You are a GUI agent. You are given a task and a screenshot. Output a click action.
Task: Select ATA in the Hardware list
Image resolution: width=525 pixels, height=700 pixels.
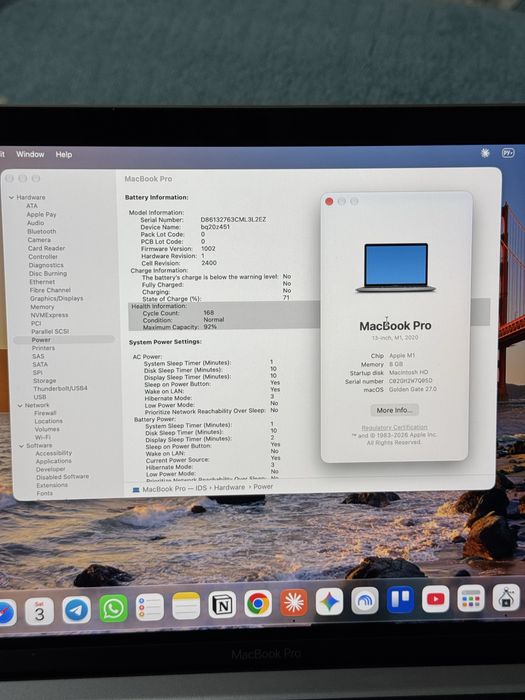coord(32,206)
